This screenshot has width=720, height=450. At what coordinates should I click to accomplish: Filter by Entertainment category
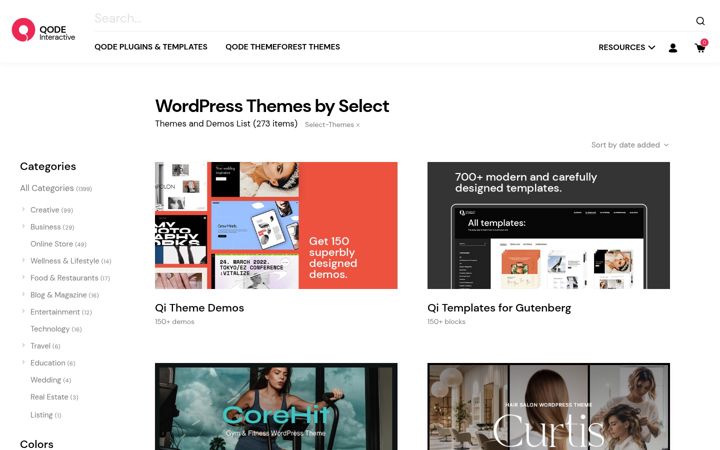(x=61, y=312)
